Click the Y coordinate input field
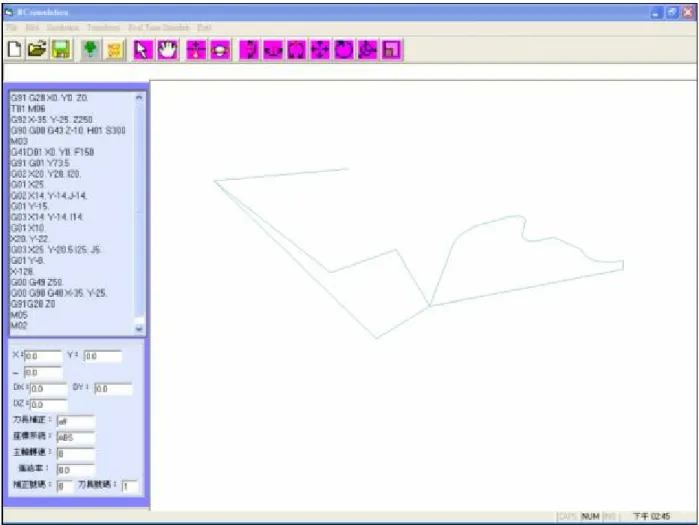The image size is (699, 525). tap(103, 356)
